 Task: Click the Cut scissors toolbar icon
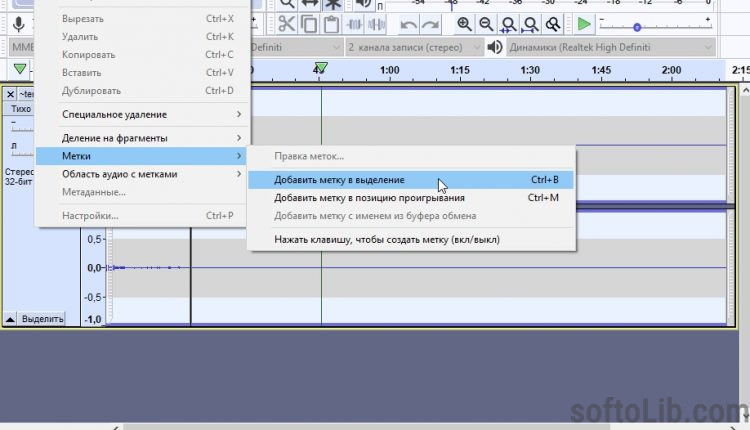[286, 24]
